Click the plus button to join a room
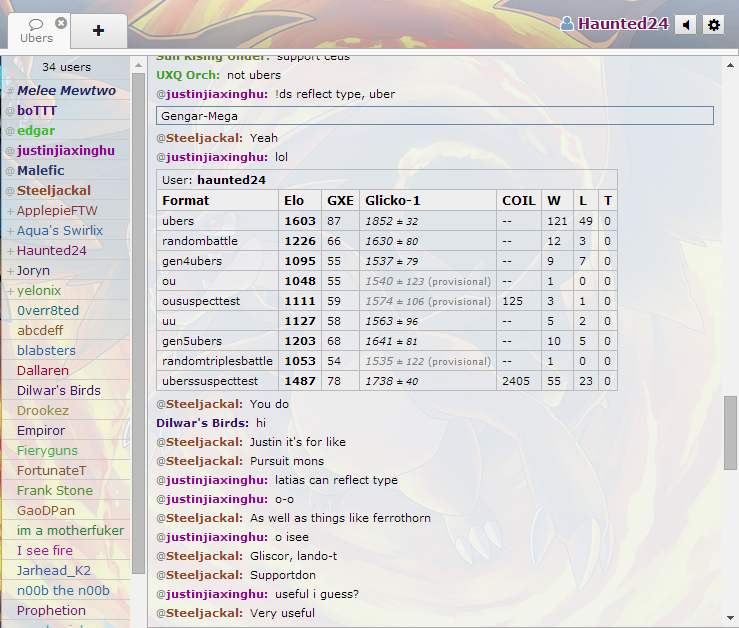739x628 pixels. [x=98, y=30]
